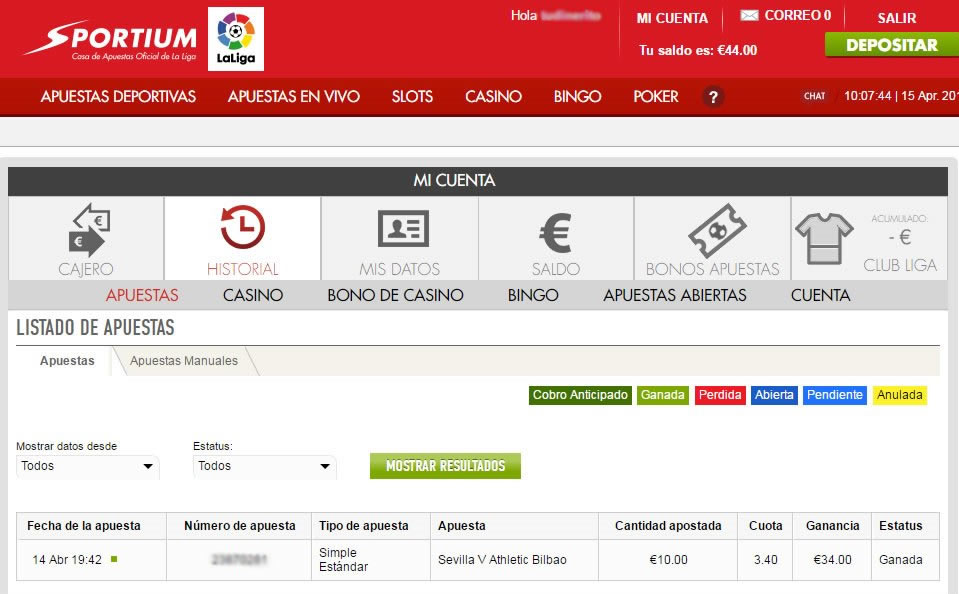The image size is (959, 594).
Task: Click the Tu saldo es €44.00 text
Action: 698,50
